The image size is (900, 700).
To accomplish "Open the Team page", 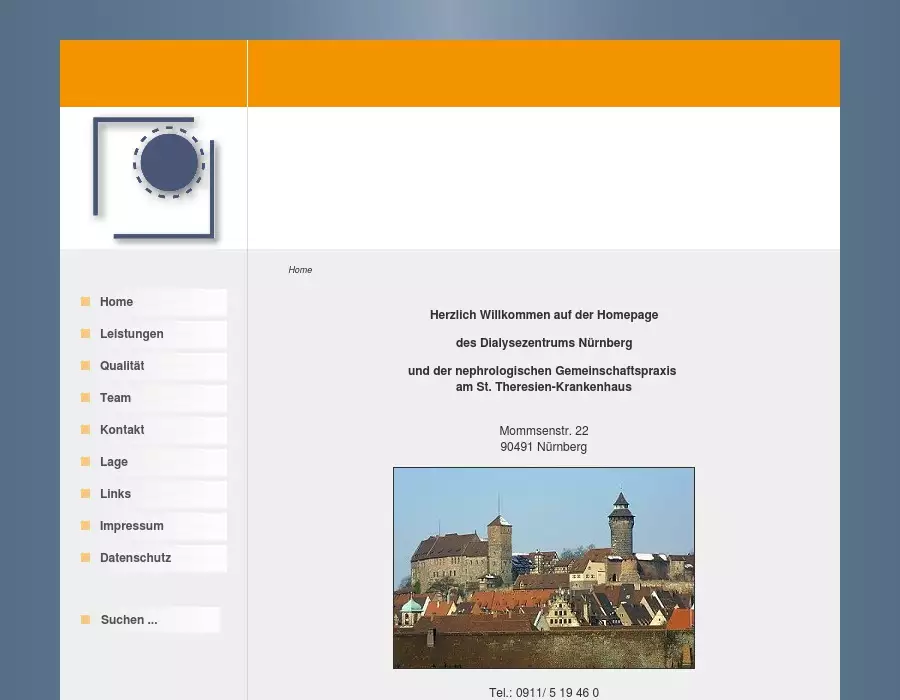I will point(115,398).
